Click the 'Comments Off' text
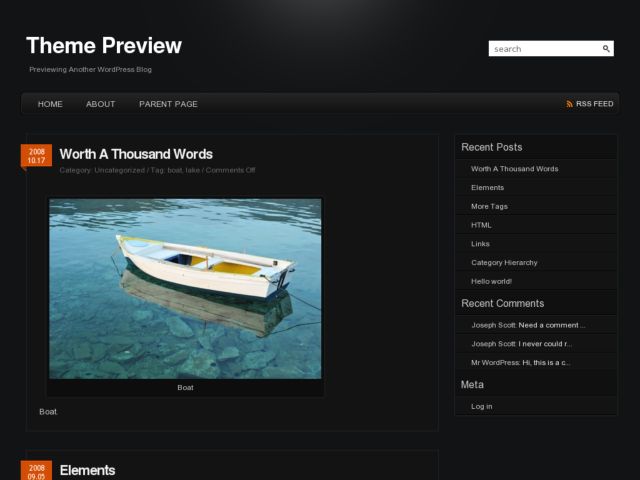Viewport: 640px width, 480px height. (230, 170)
